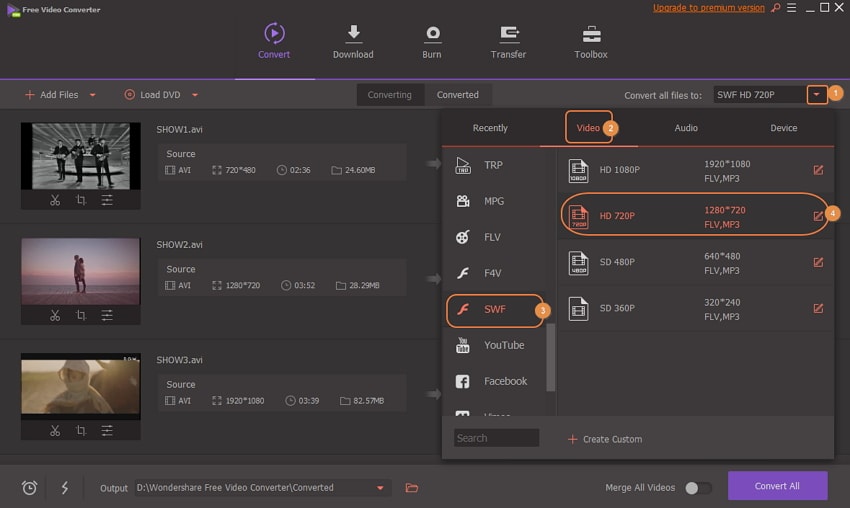The height and width of the screenshot is (508, 850).
Task: Click the scissors trim icon under SHOW2.avi
Action: [55, 316]
